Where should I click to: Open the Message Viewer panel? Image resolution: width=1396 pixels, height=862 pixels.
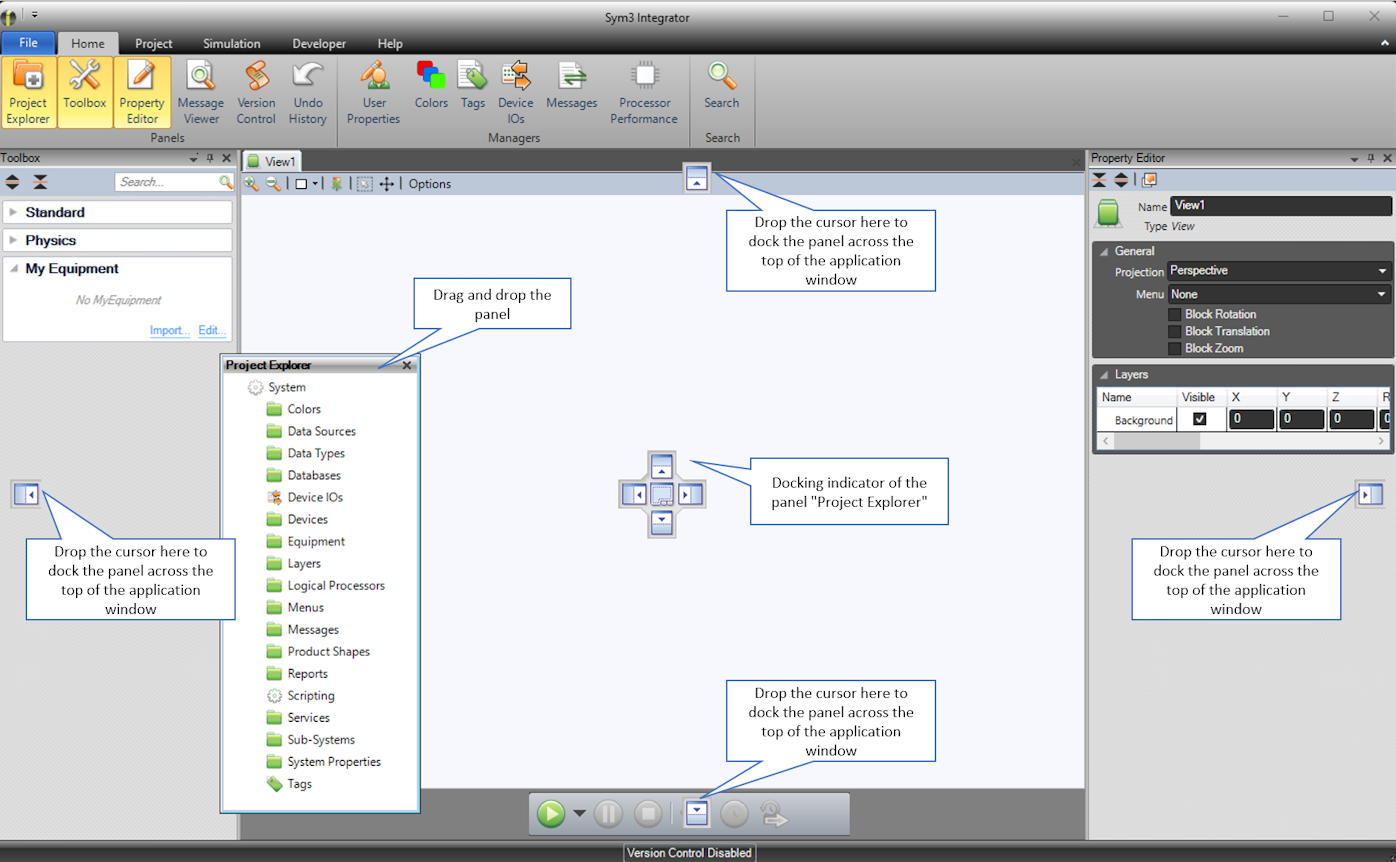pos(200,92)
